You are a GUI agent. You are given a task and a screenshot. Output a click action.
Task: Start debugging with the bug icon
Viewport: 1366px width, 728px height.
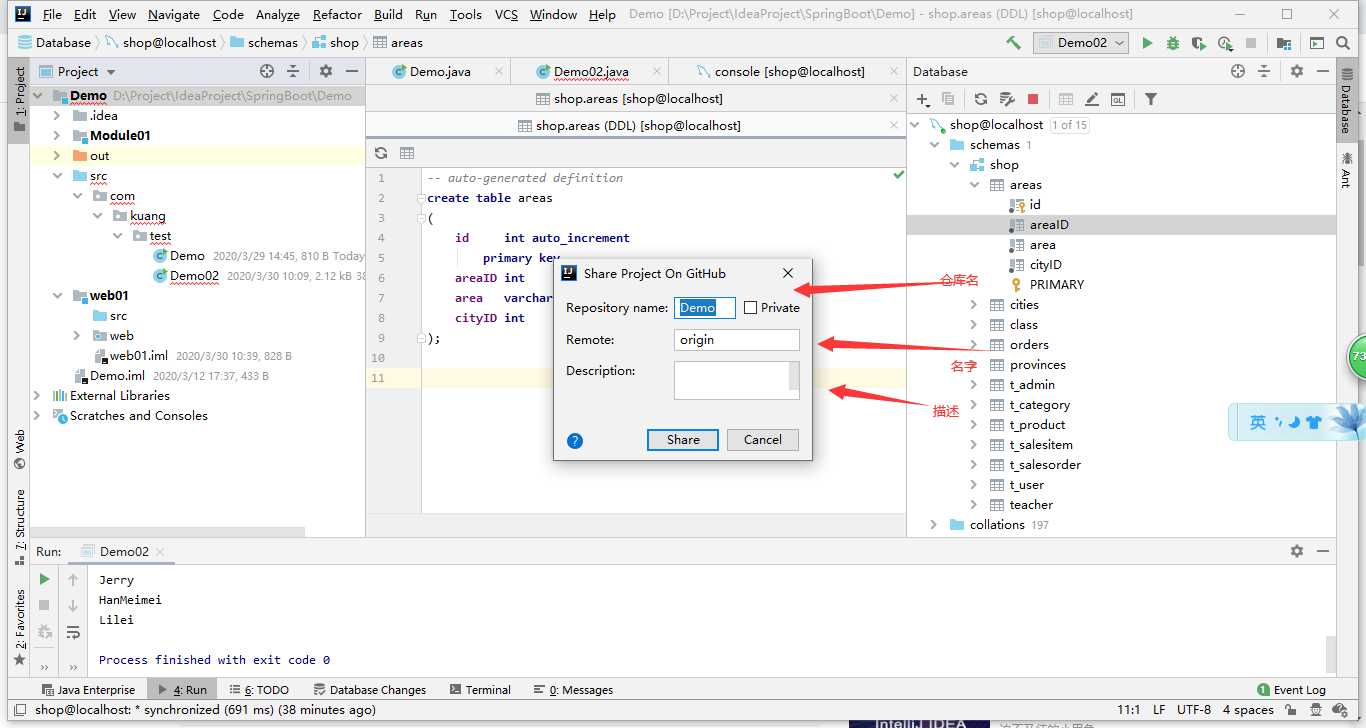point(1173,43)
